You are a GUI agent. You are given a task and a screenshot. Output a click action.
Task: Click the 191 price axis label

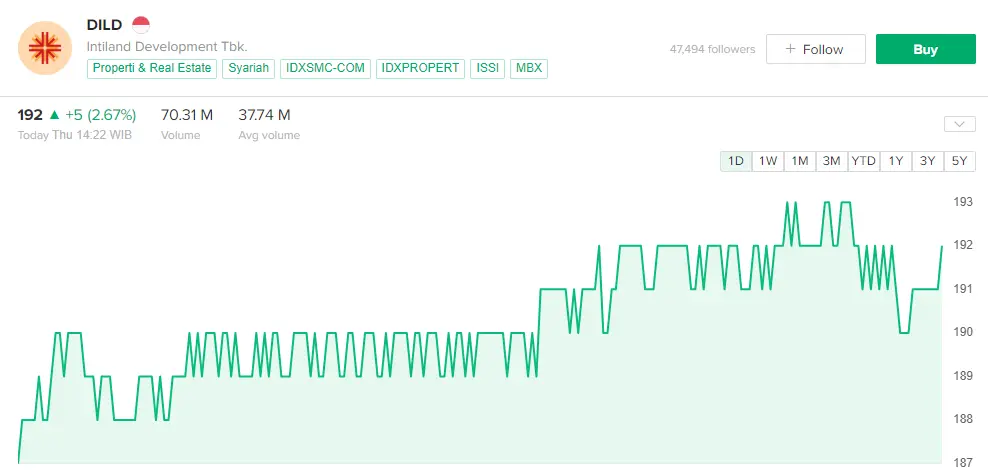(x=965, y=289)
